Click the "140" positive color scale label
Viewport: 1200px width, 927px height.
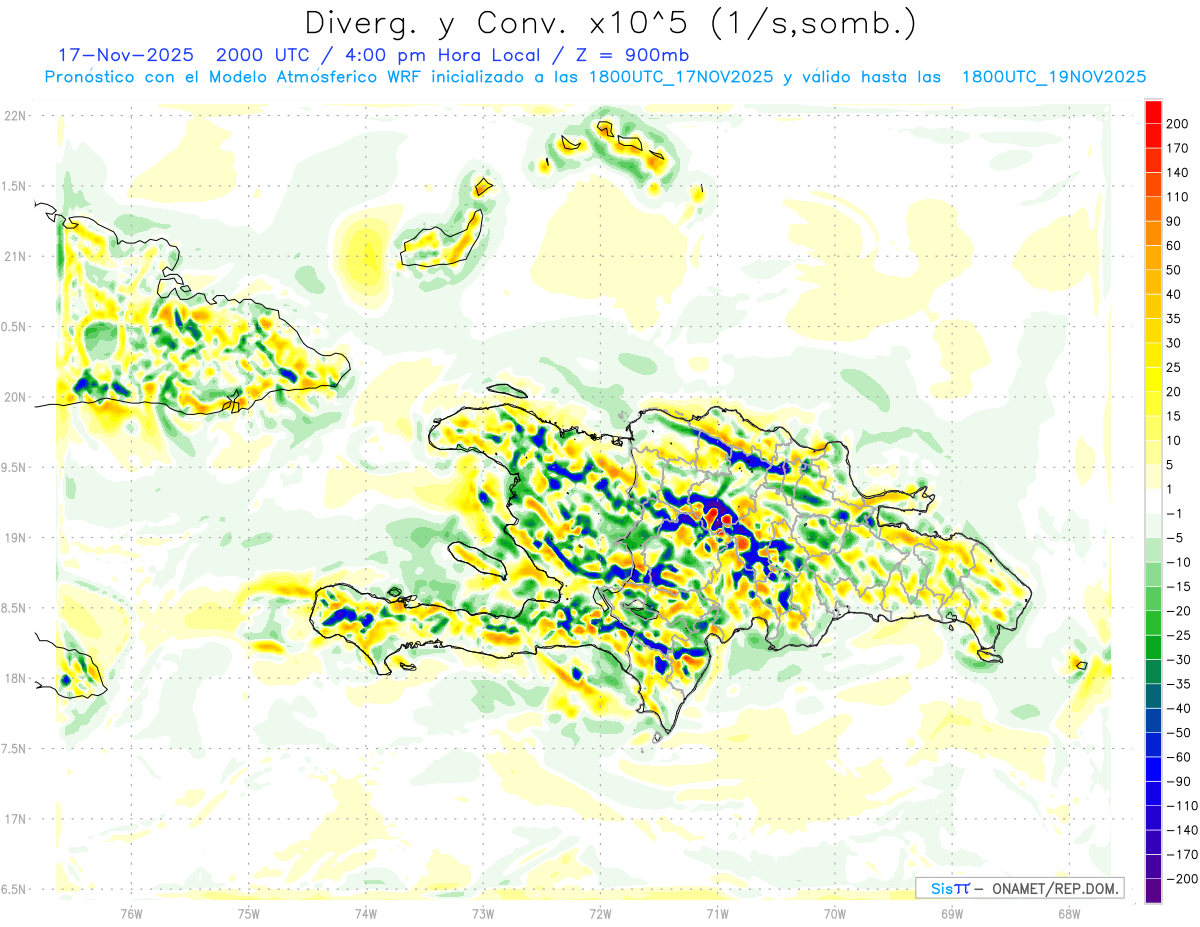coord(1178,172)
